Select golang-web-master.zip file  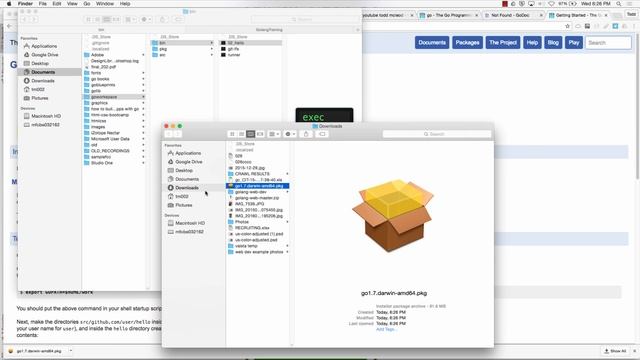point(257,198)
